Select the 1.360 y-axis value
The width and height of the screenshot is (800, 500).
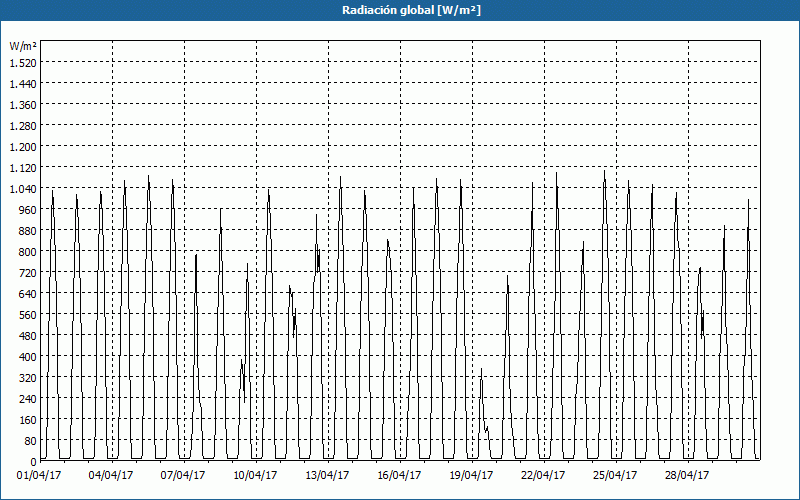23,105
